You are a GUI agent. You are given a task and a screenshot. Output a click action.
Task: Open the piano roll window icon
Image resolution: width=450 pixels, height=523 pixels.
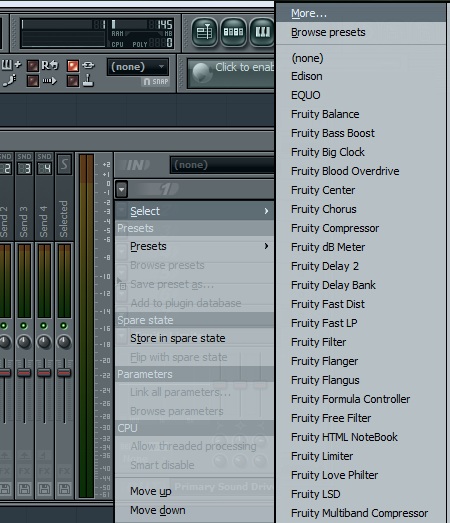click(262, 32)
